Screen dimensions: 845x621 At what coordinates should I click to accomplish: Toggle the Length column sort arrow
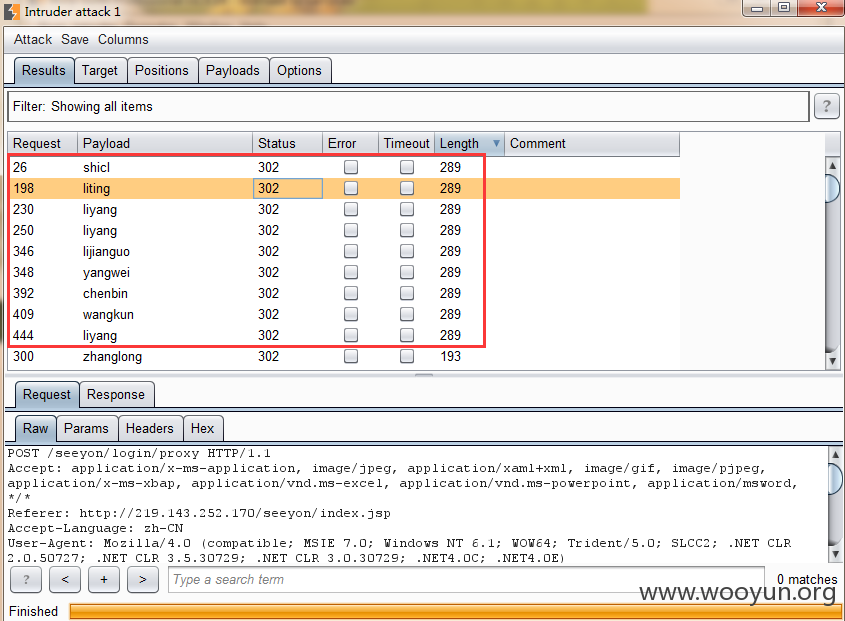click(496, 143)
